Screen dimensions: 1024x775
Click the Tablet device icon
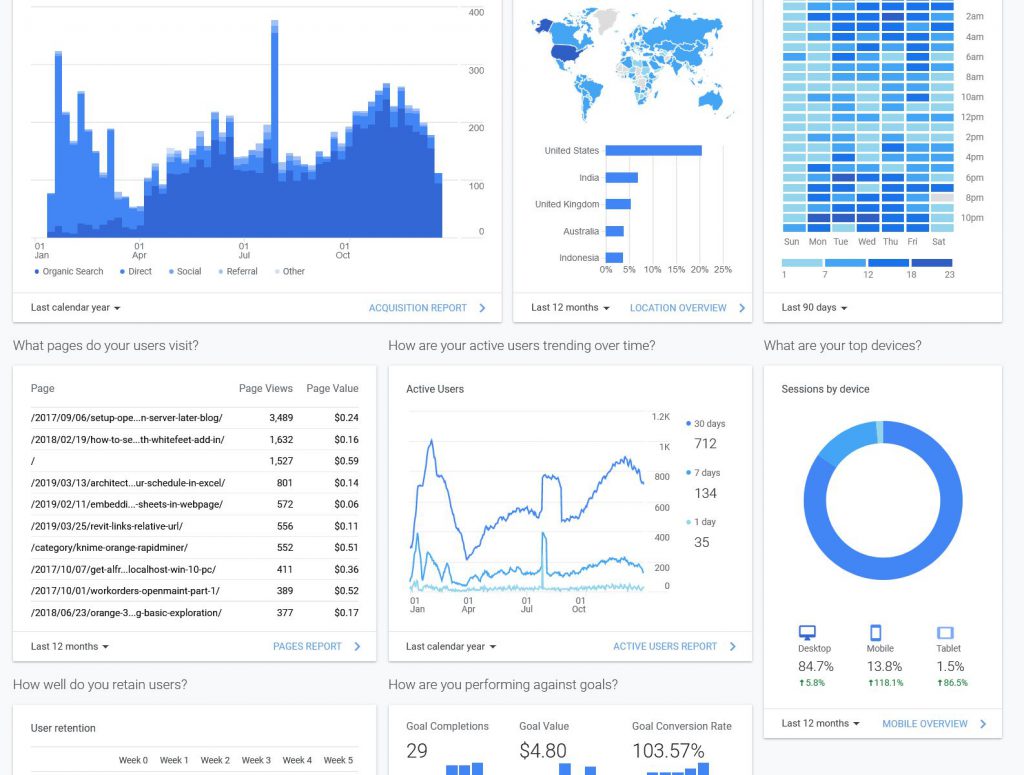pyautogui.click(x=944, y=633)
